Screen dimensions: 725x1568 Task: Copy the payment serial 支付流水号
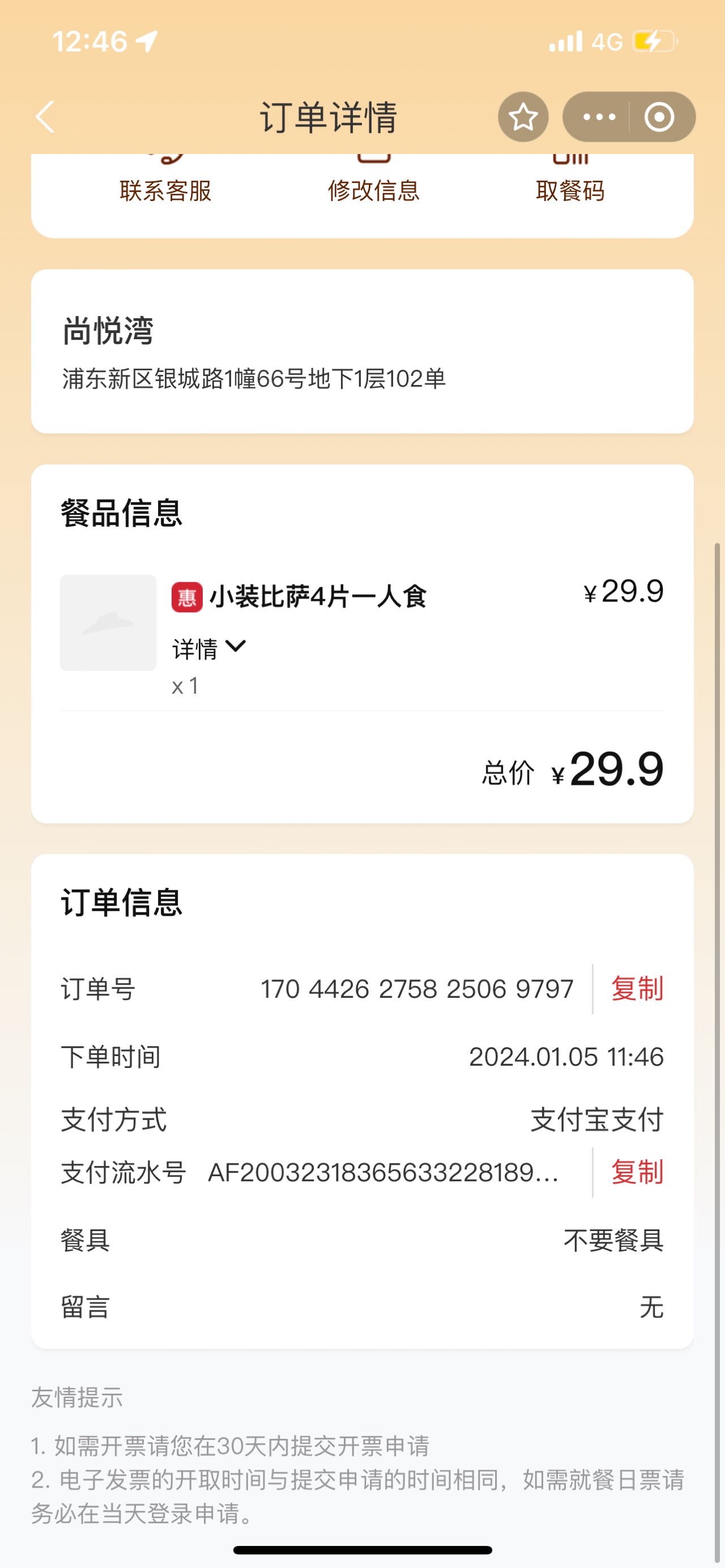637,1172
